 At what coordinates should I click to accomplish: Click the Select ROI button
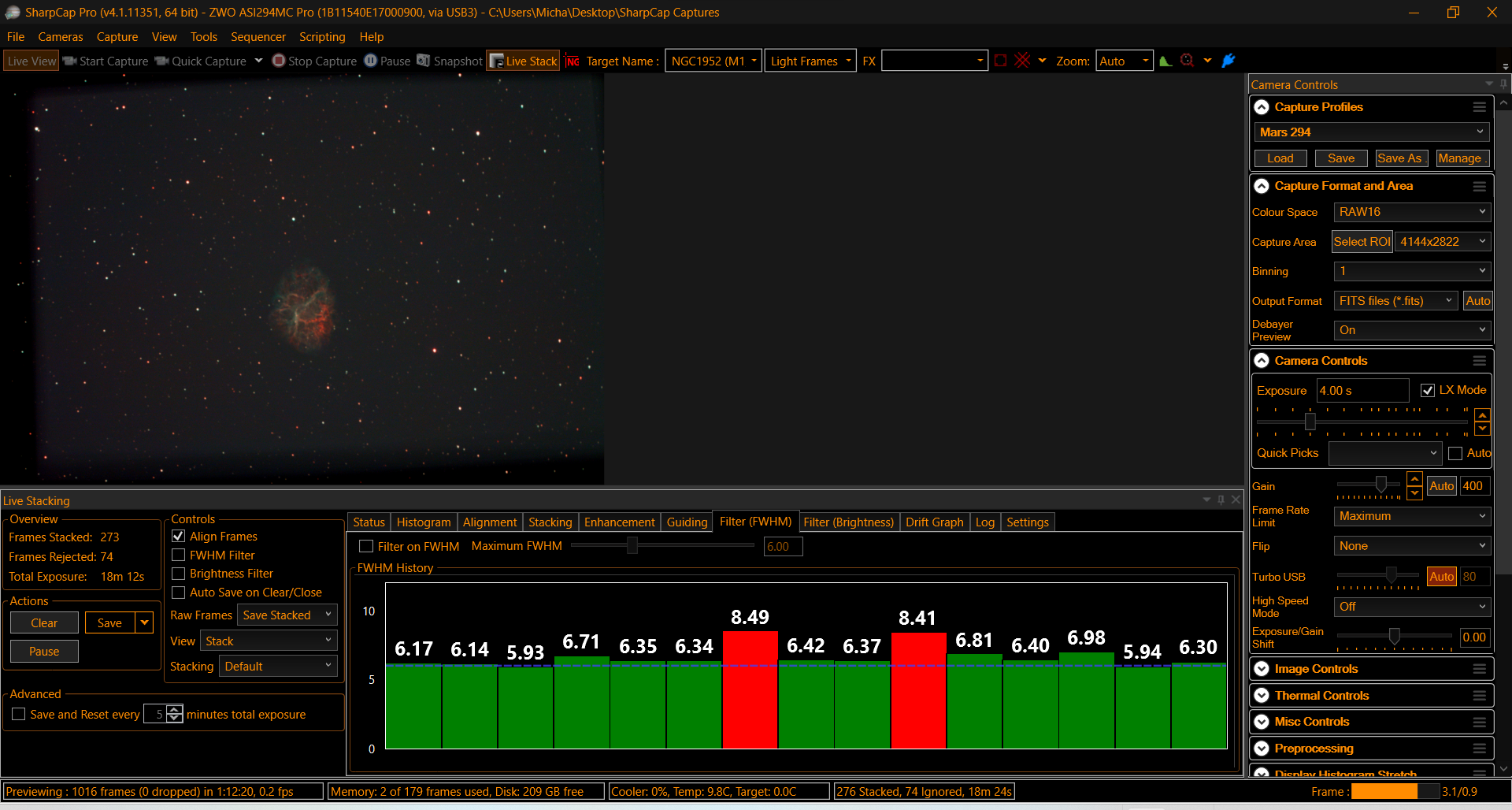point(1362,242)
